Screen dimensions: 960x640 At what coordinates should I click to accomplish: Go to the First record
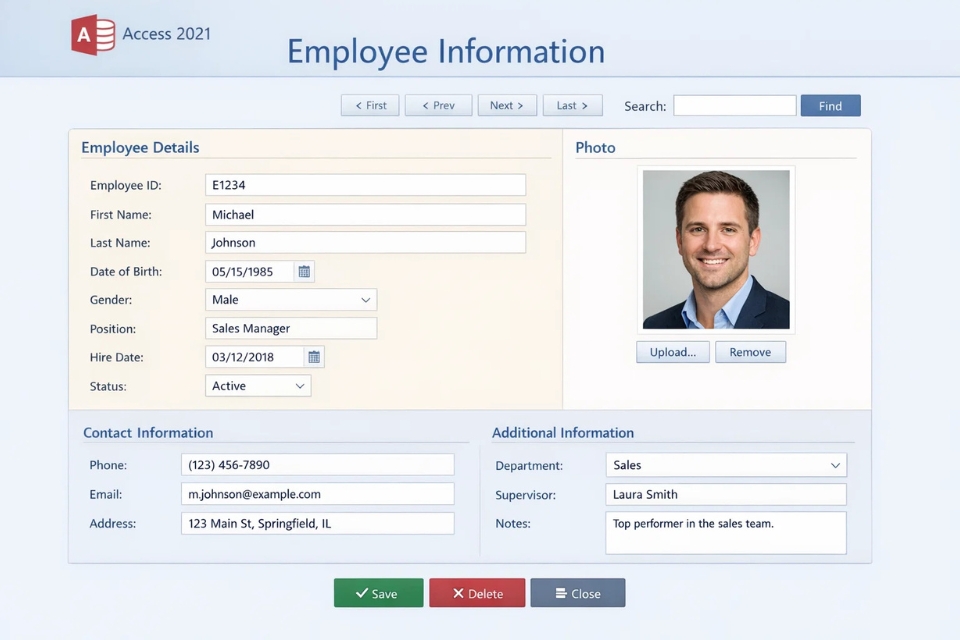pos(370,105)
